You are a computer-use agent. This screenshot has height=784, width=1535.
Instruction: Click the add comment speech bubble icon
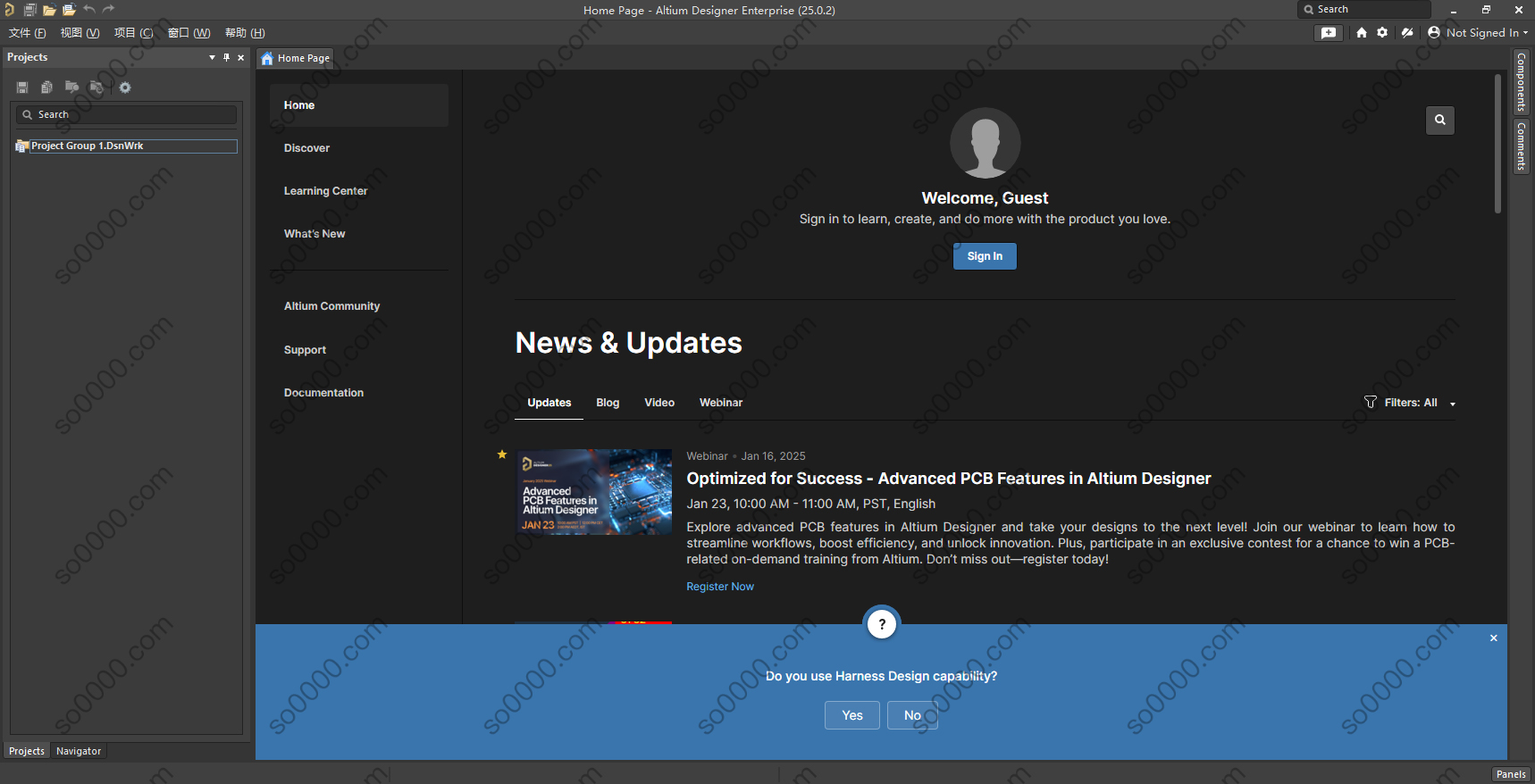(1329, 33)
